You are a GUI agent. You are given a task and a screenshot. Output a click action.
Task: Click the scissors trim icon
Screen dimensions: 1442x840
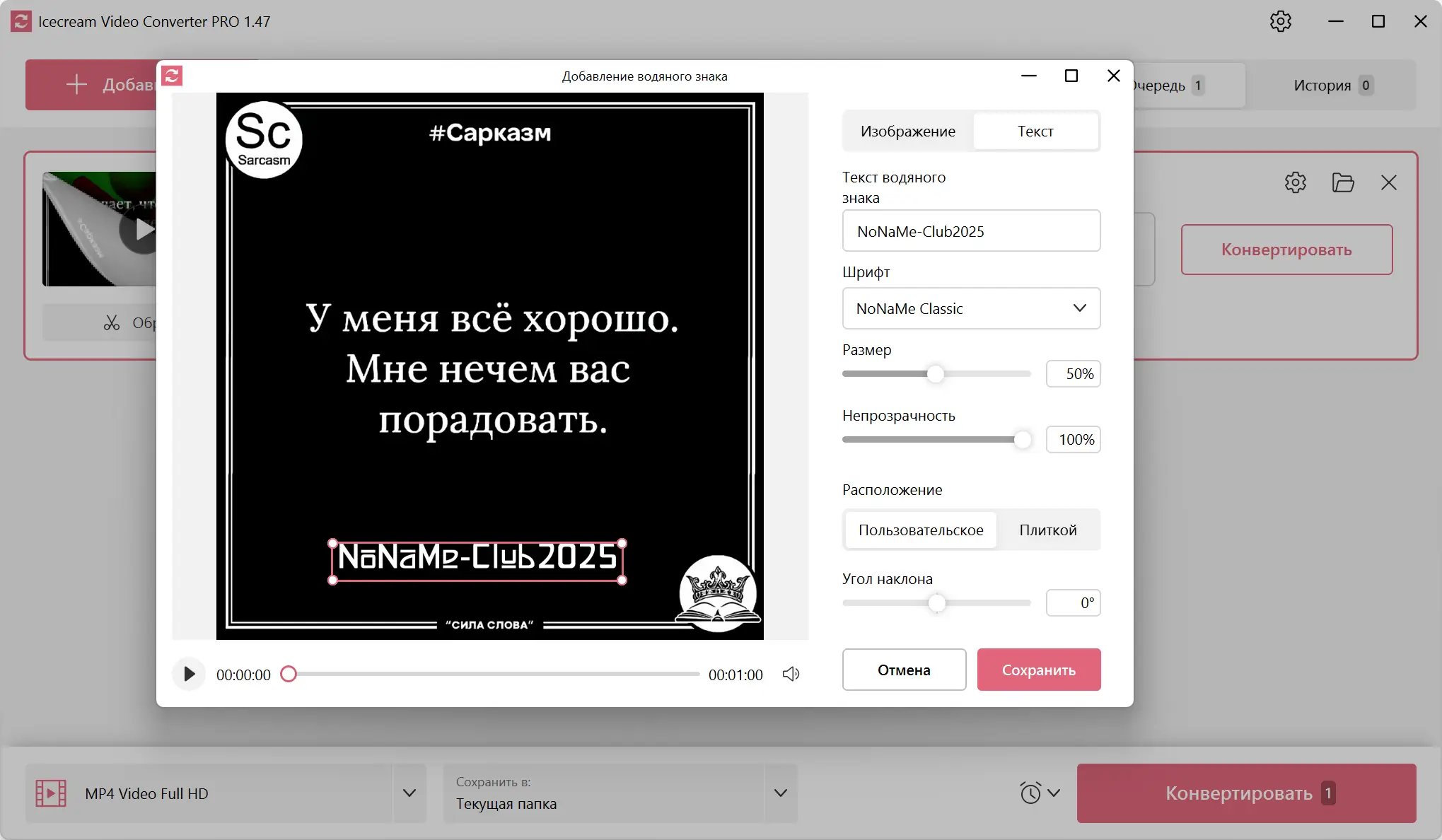(112, 323)
